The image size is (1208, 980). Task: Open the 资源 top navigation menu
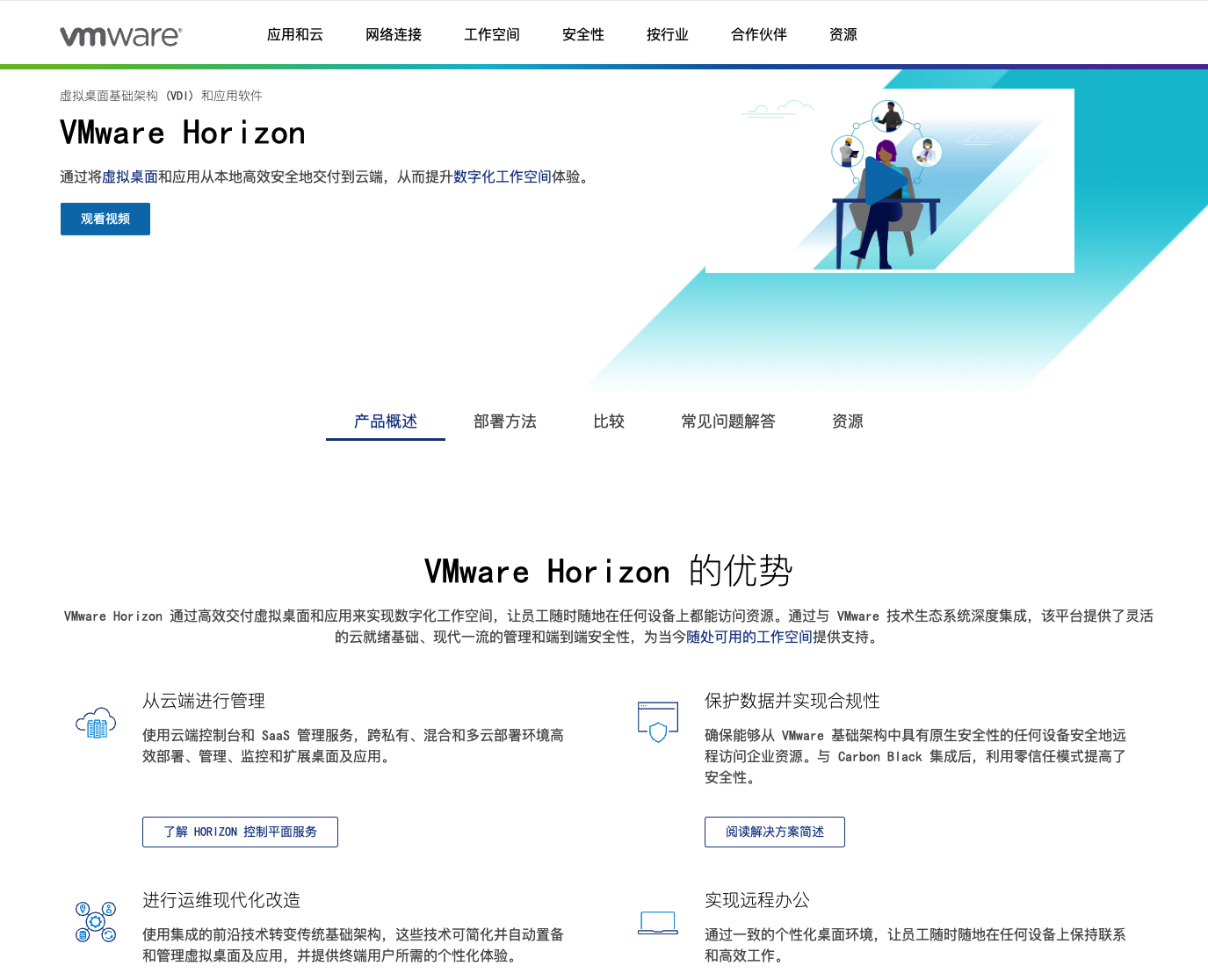point(843,34)
